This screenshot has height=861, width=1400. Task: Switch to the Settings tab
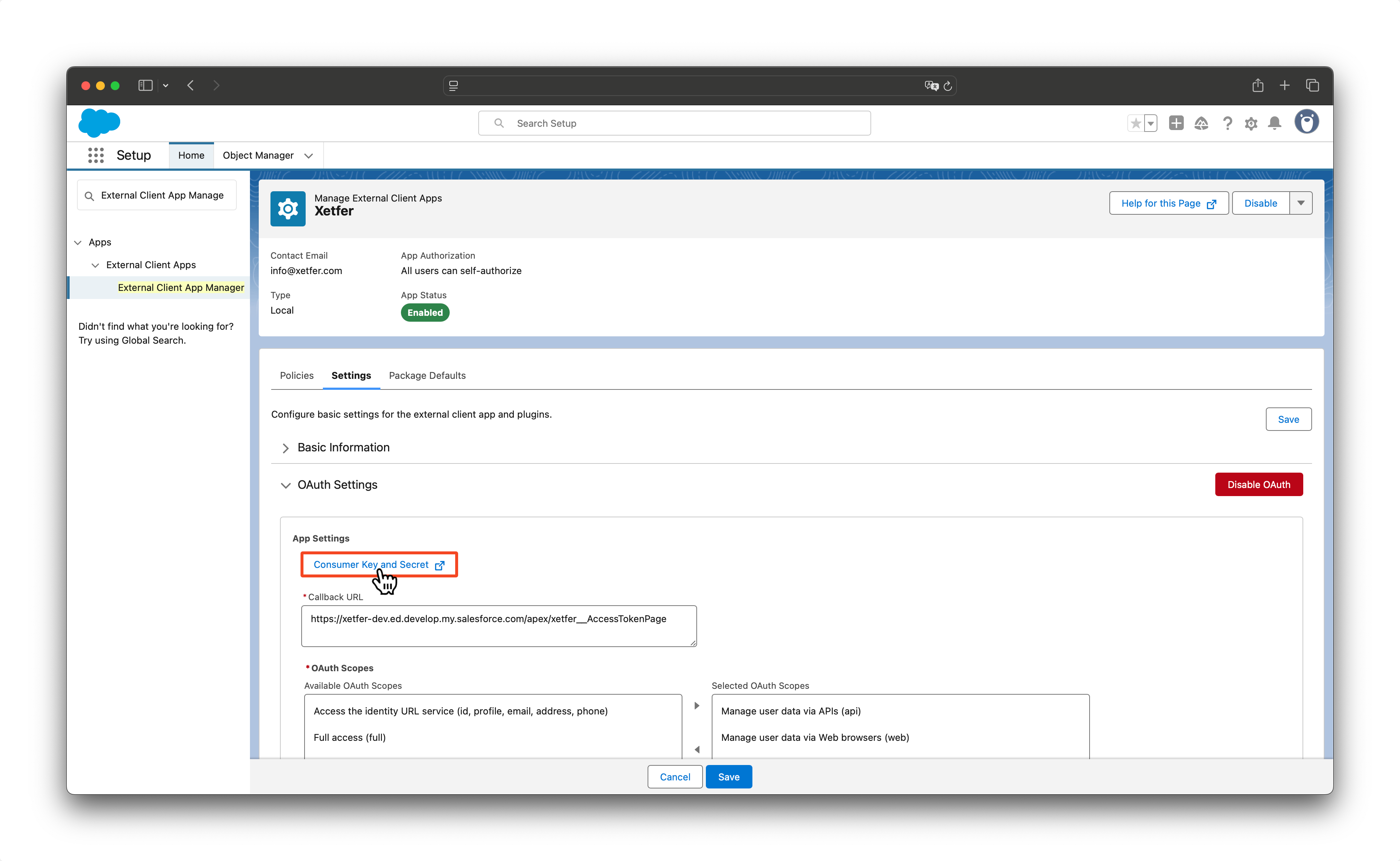[351, 375]
